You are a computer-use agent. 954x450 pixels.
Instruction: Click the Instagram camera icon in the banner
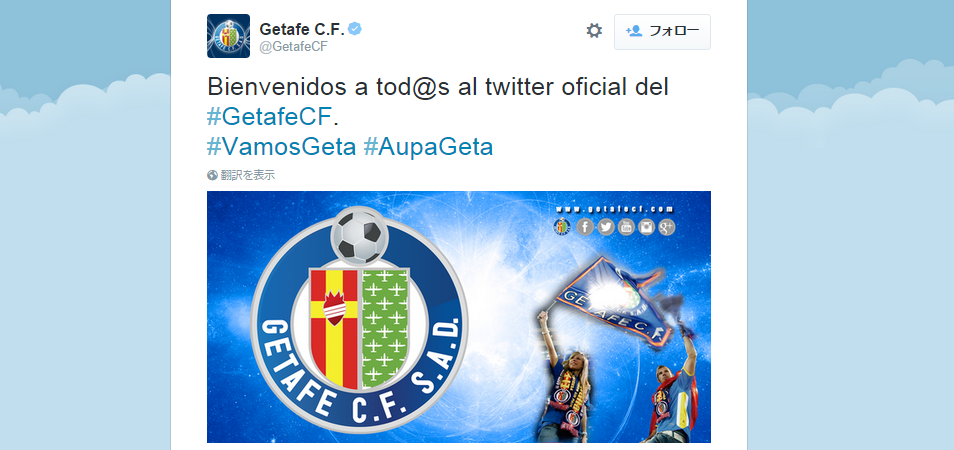click(646, 227)
